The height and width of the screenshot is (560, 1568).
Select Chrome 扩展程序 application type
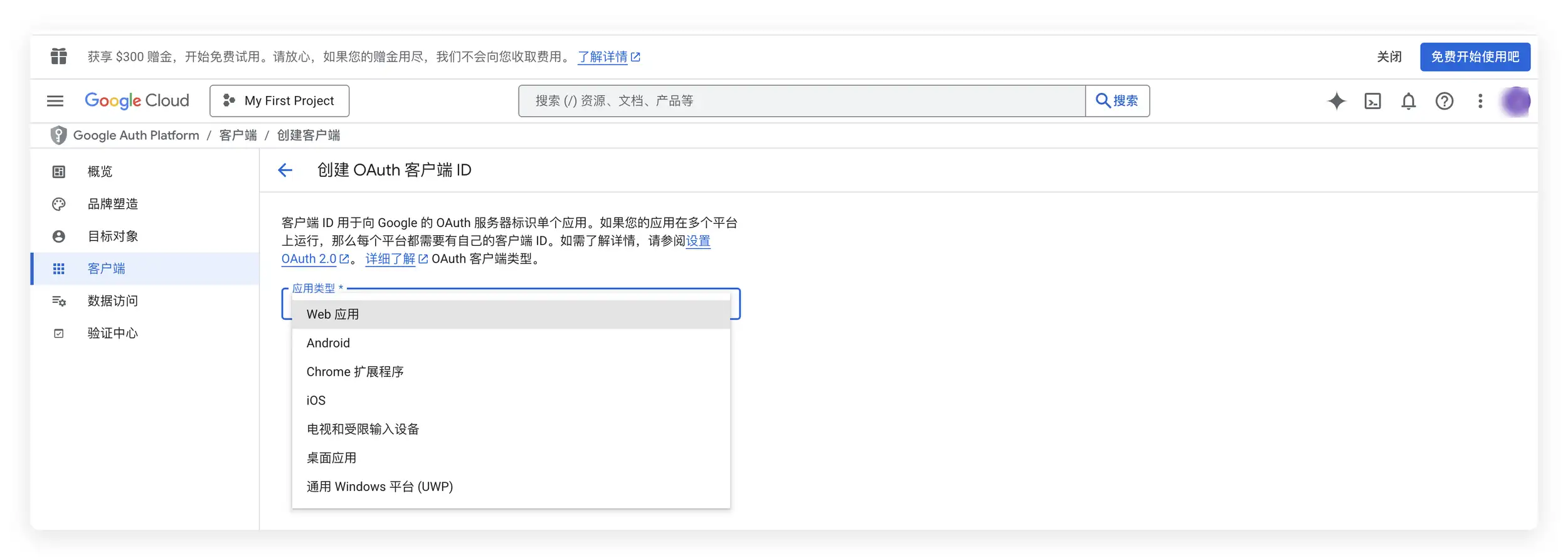pyautogui.click(x=511, y=372)
